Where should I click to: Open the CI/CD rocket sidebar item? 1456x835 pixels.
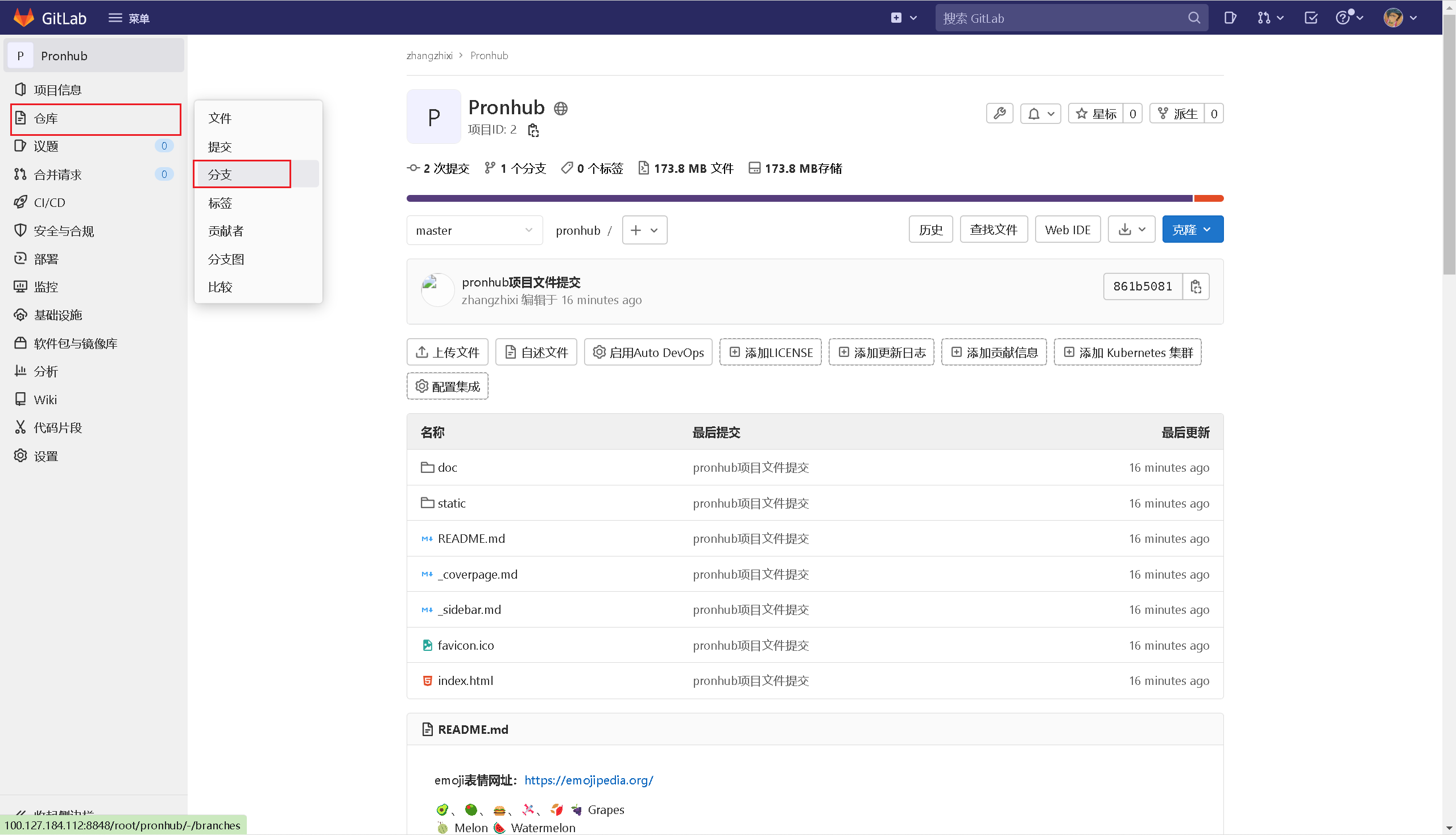pyautogui.click(x=49, y=202)
